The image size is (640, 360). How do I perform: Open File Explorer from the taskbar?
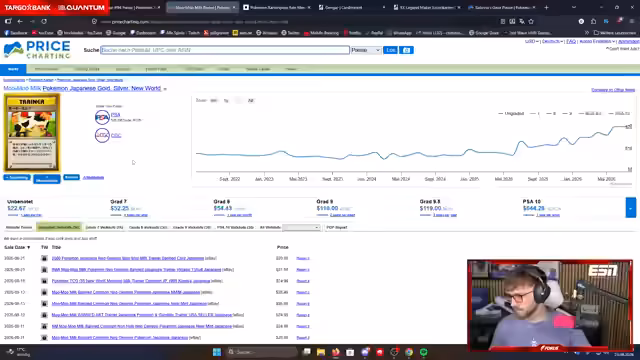click(321, 352)
